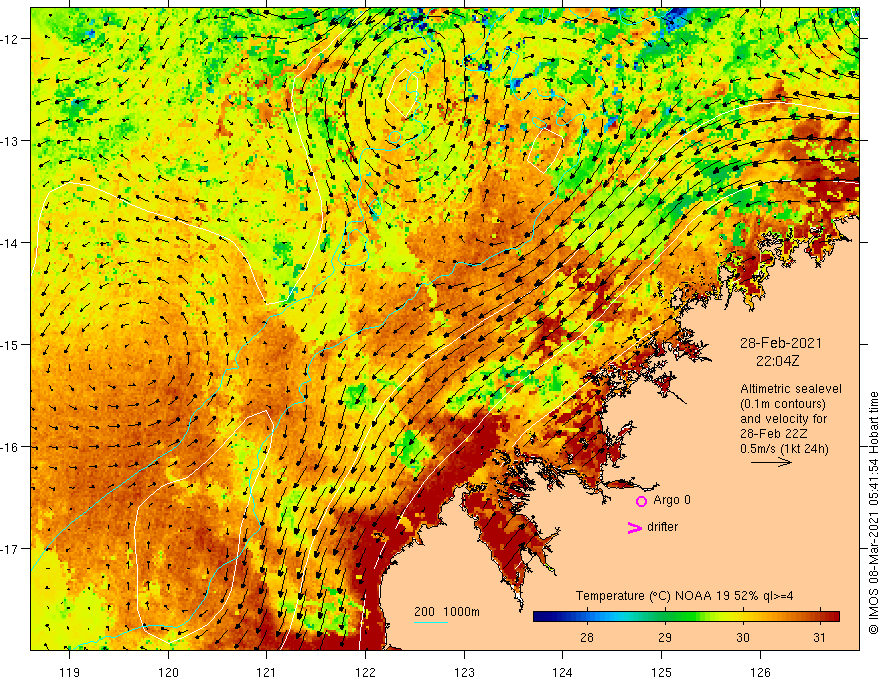Click the Temperature NOAA 19 title text
Image resolution: width=880 pixels, height=680 pixels.
[684, 596]
